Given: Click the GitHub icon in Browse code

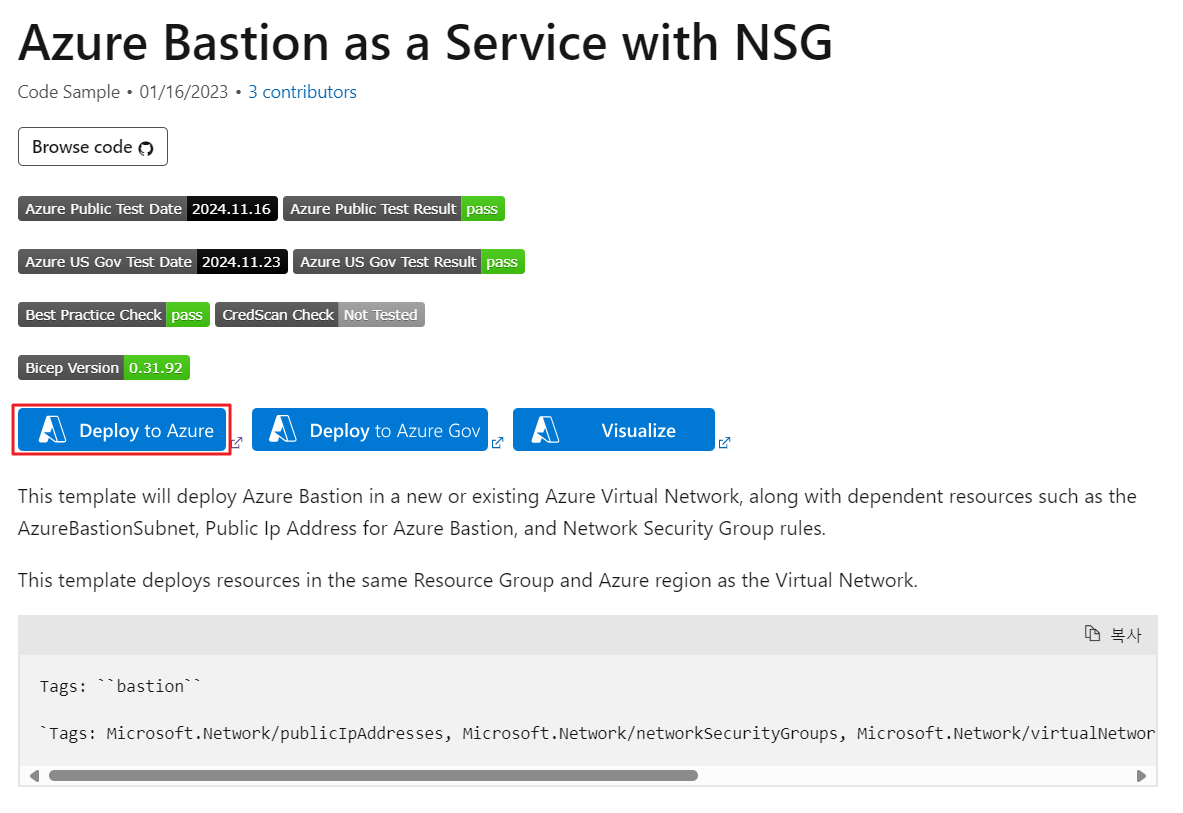Looking at the screenshot, I should click(146, 148).
